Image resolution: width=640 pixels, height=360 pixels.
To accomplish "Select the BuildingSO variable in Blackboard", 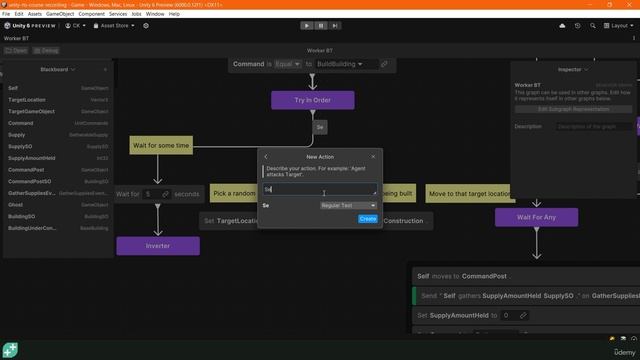I will tap(58, 216).
